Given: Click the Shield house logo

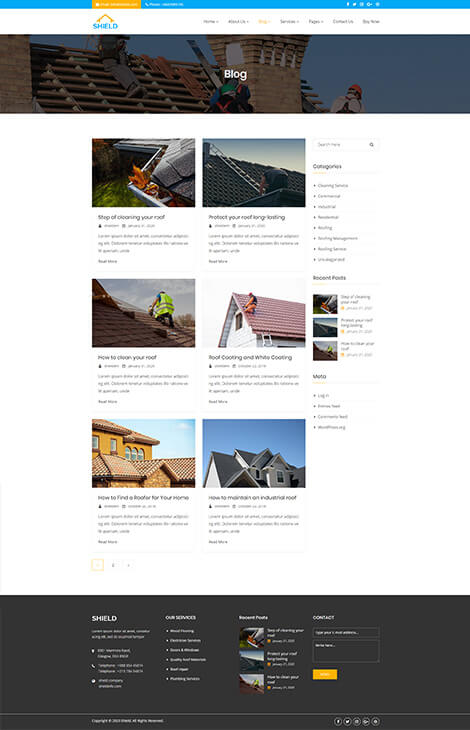Looking at the screenshot, I should pyautogui.click(x=105, y=22).
